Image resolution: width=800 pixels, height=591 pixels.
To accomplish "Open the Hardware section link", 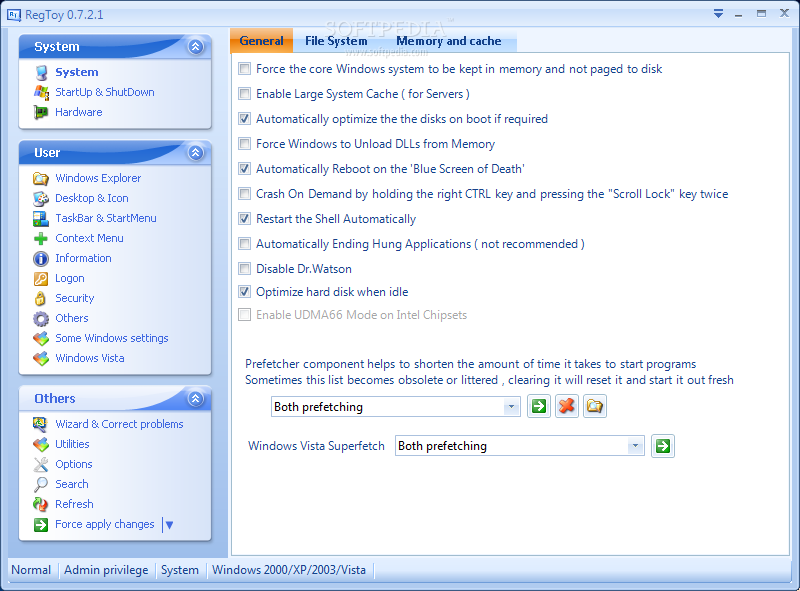I will (x=79, y=112).
